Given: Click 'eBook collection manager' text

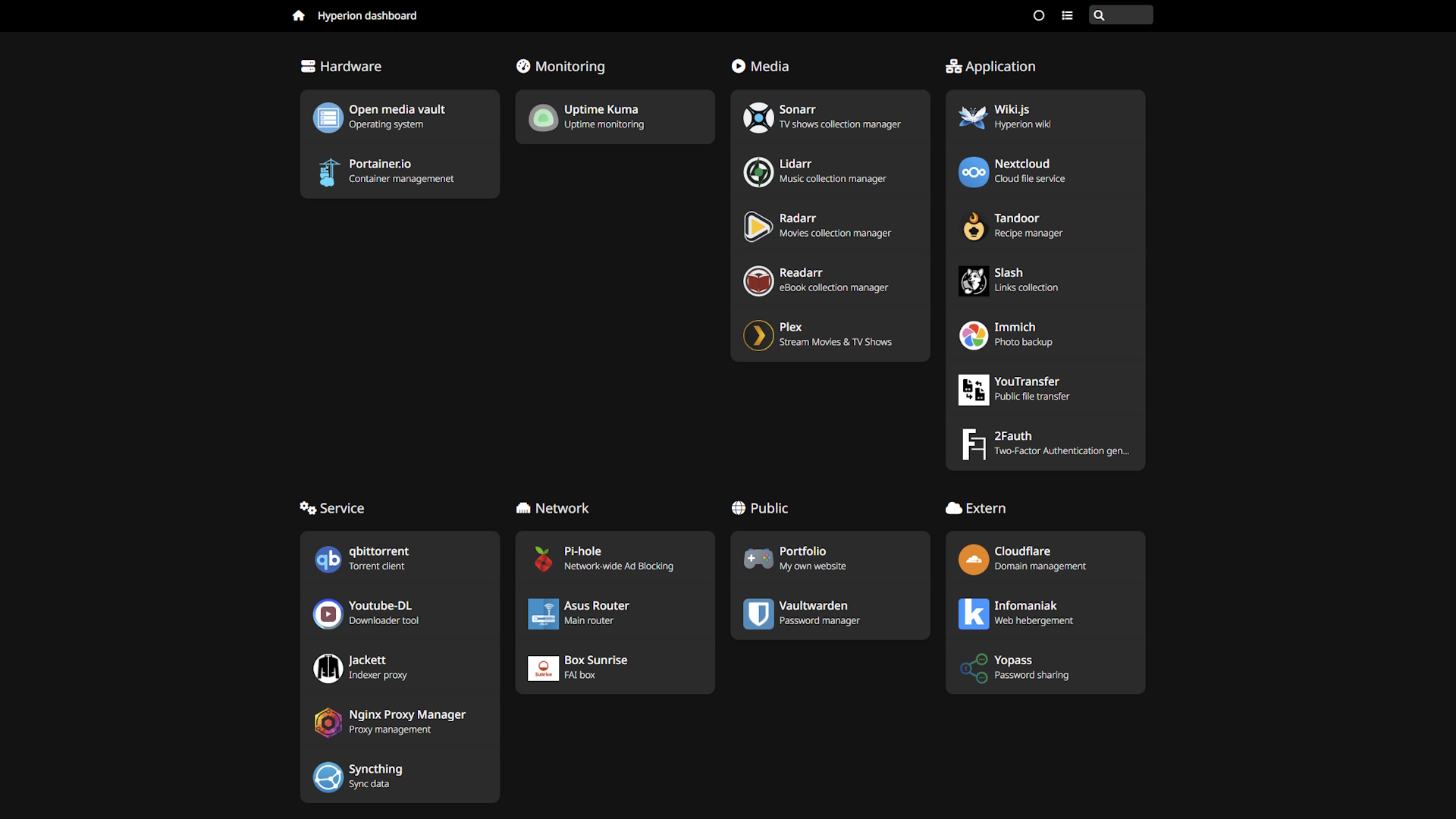Looking at the screenshot, I should pyautogui.click(x=833, y=288).
